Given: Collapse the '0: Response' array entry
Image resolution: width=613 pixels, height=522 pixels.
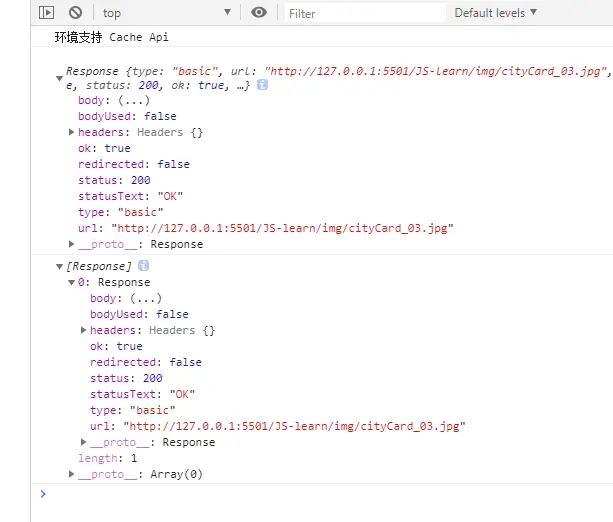Looking at the screenshot, I should click(x=72, y=282).
